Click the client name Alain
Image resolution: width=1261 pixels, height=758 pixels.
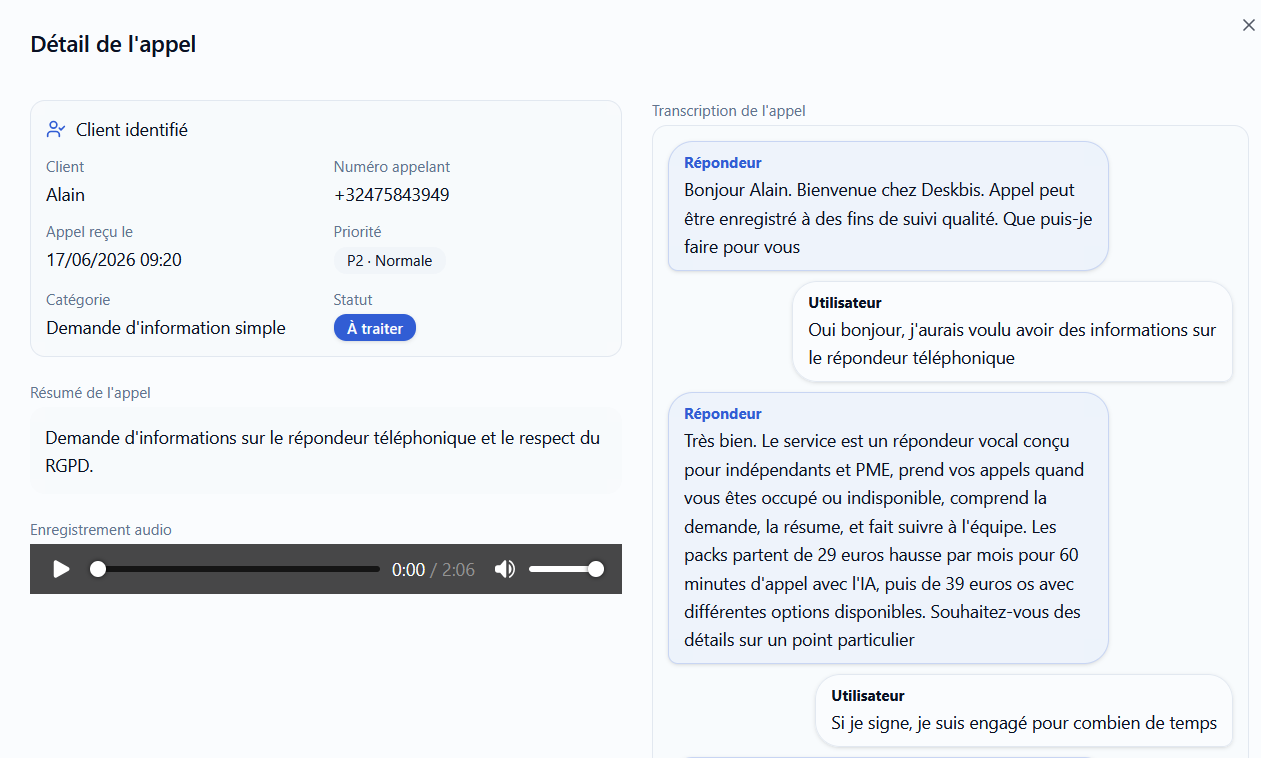[x=66, y=195]
